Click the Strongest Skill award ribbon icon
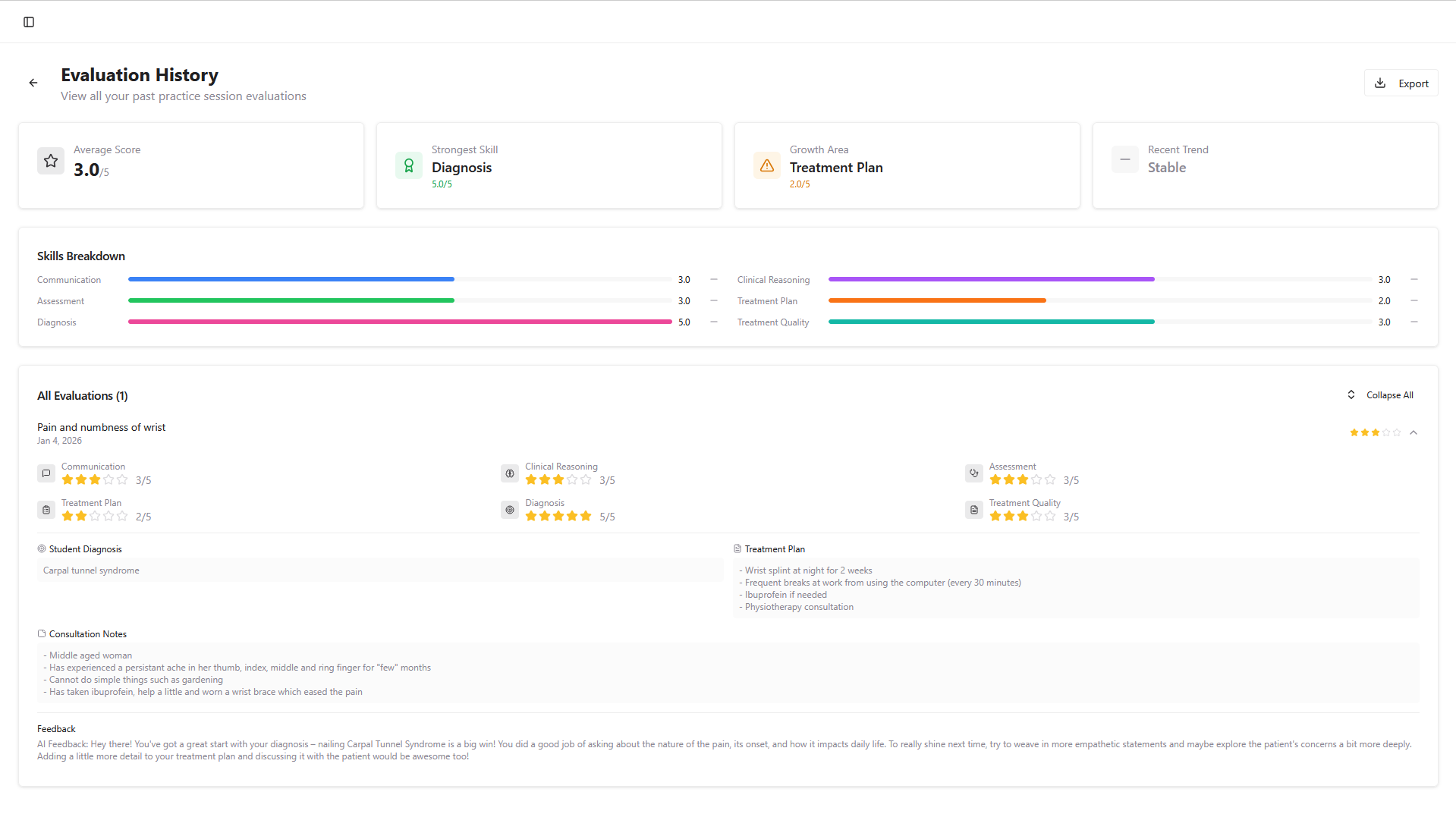This screenshot has width=1456, height=814. (x=409, y=165)
